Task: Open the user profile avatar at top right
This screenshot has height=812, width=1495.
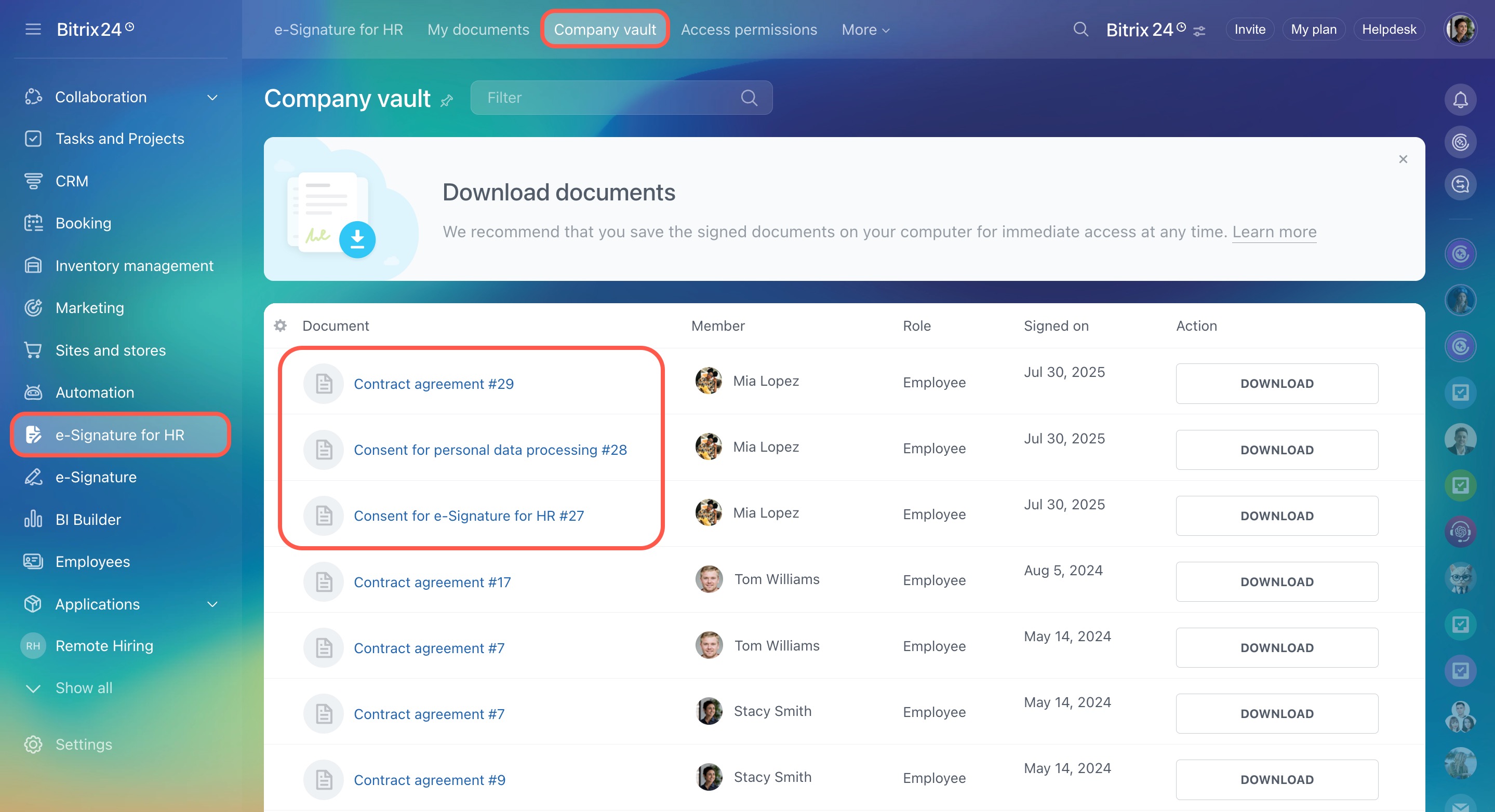Action: (x=1460, y=29)
